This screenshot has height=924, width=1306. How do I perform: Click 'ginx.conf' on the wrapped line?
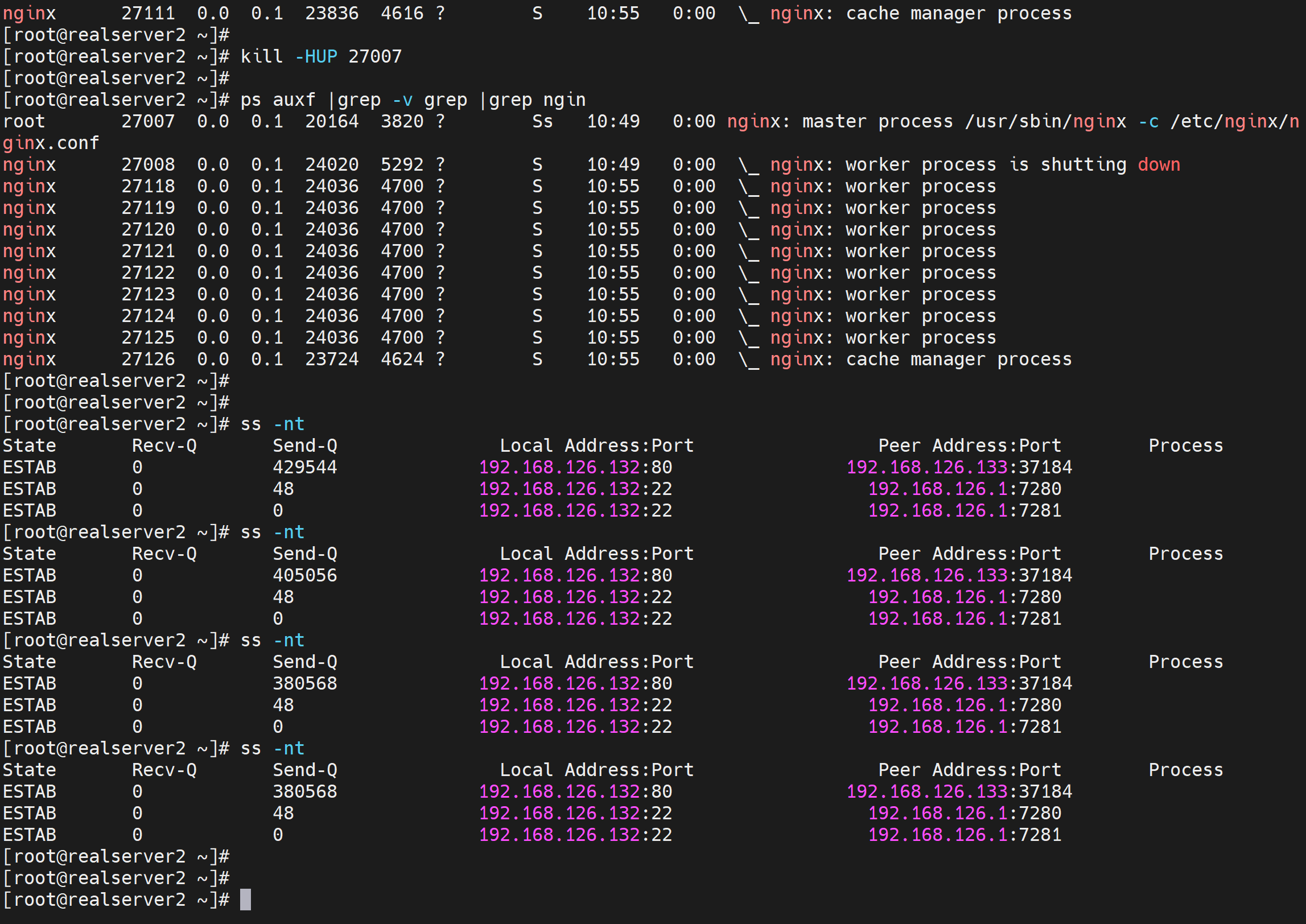coord(51,143)
